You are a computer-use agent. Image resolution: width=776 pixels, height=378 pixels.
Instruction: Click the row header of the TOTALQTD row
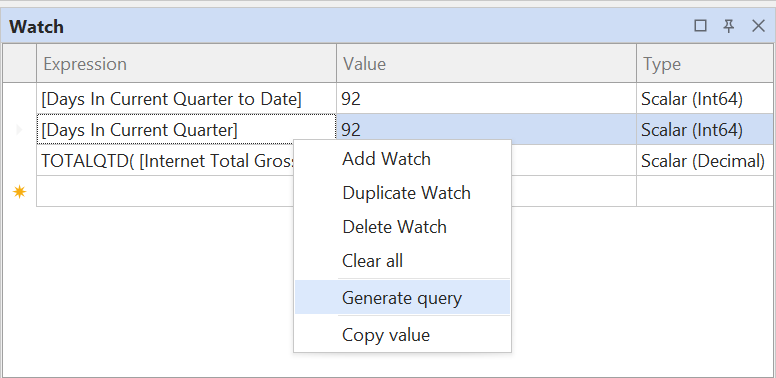click(19, 161)
